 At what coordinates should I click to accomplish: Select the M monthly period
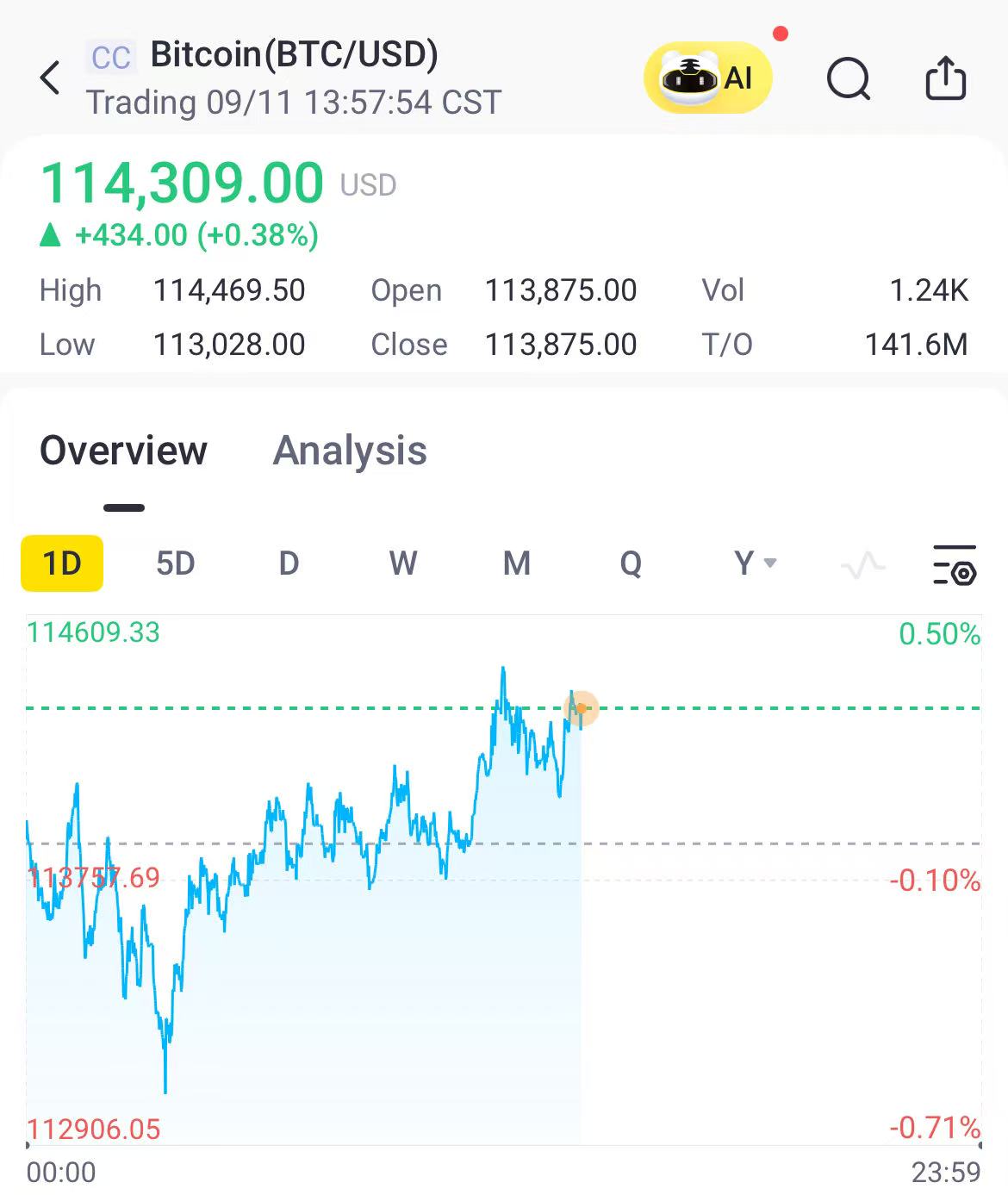click(517, 563)
